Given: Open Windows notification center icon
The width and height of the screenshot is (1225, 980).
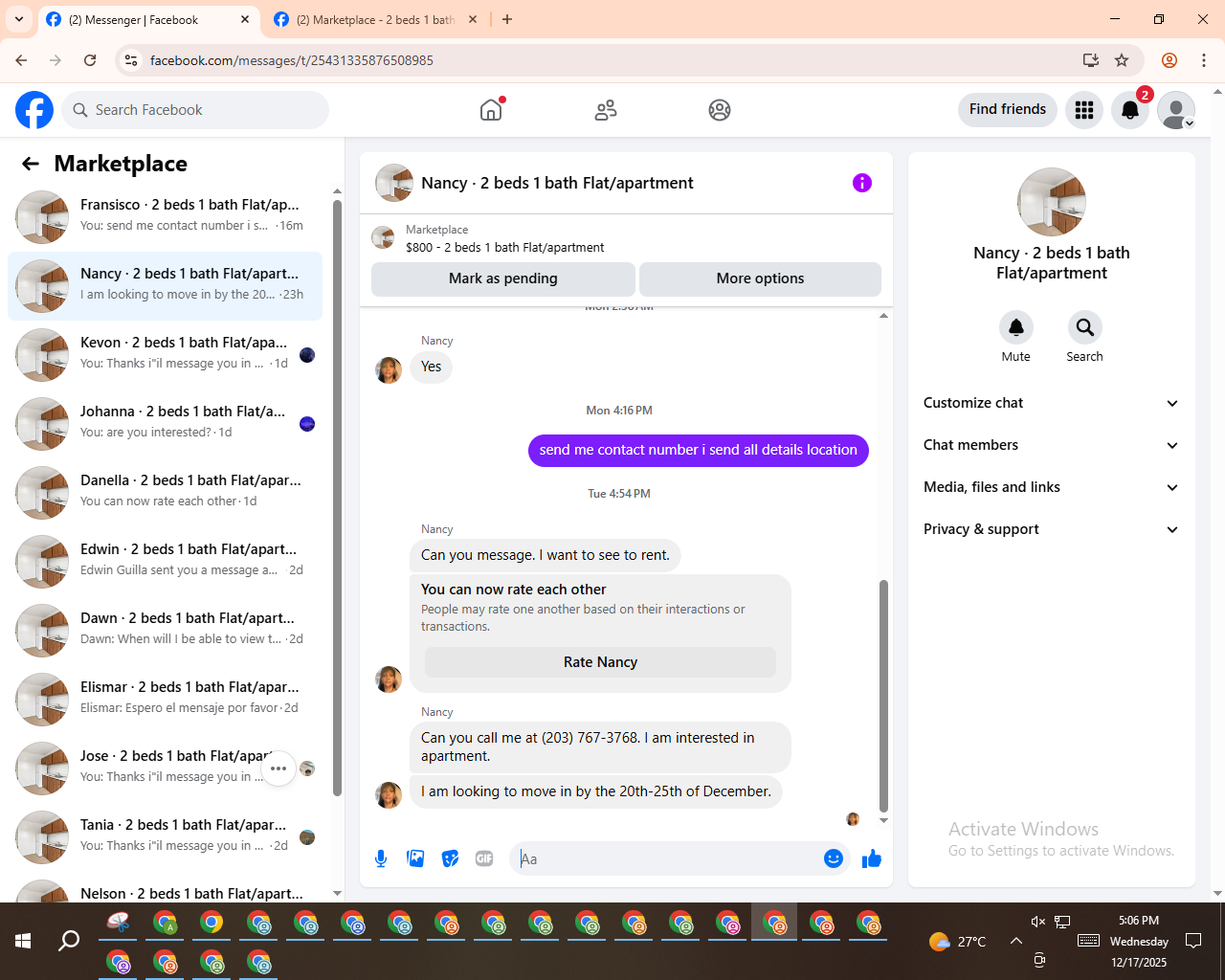Looking at the screenshot, I should (1193, 941).
